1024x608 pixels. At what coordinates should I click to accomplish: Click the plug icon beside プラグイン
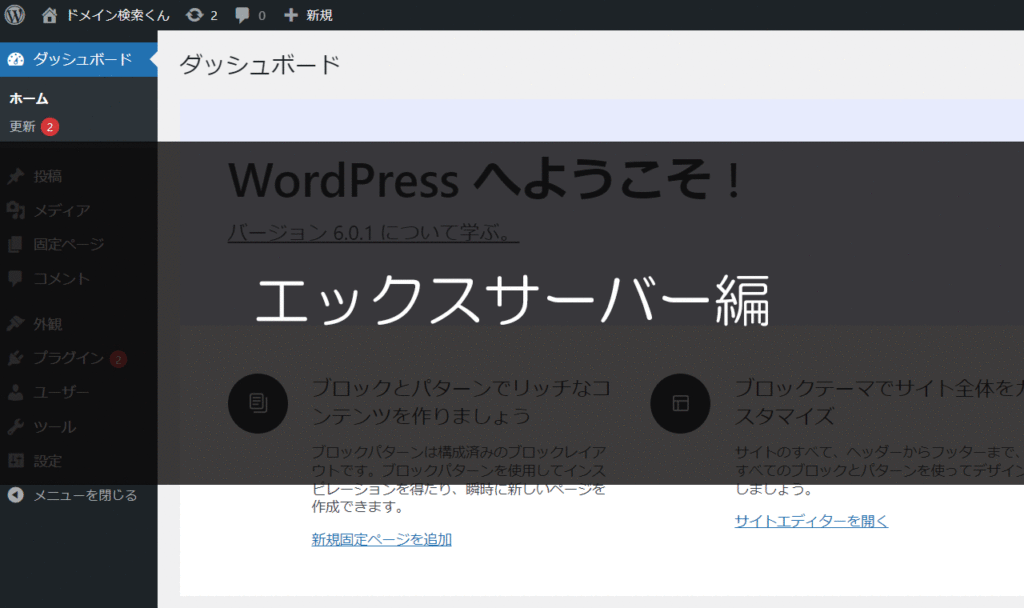(x=16, y=358)
